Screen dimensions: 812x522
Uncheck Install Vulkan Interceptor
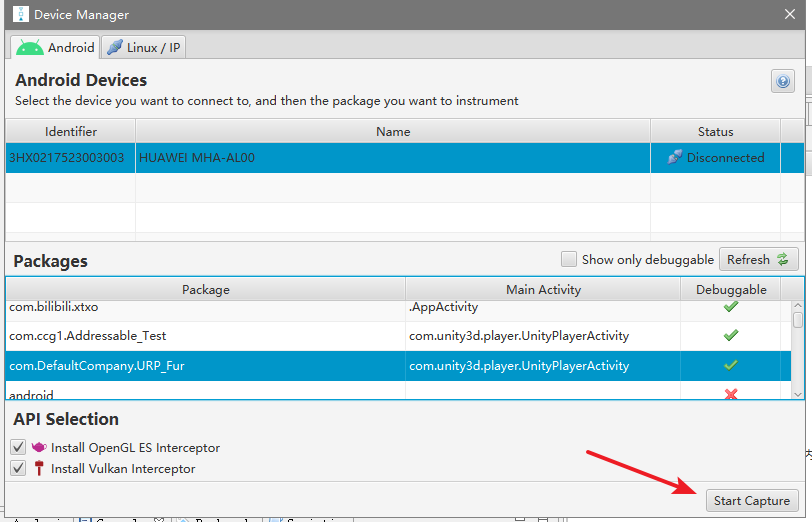click(x=18, y=468)
